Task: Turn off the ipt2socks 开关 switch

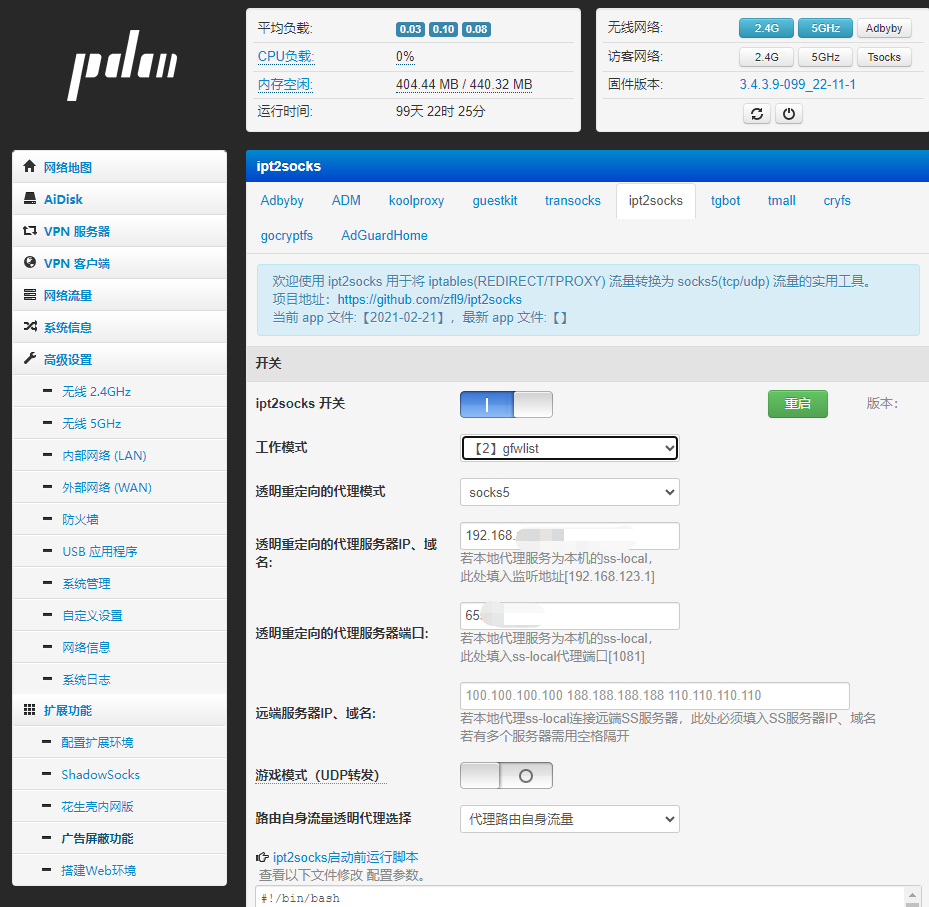Action: pos(506,405)
